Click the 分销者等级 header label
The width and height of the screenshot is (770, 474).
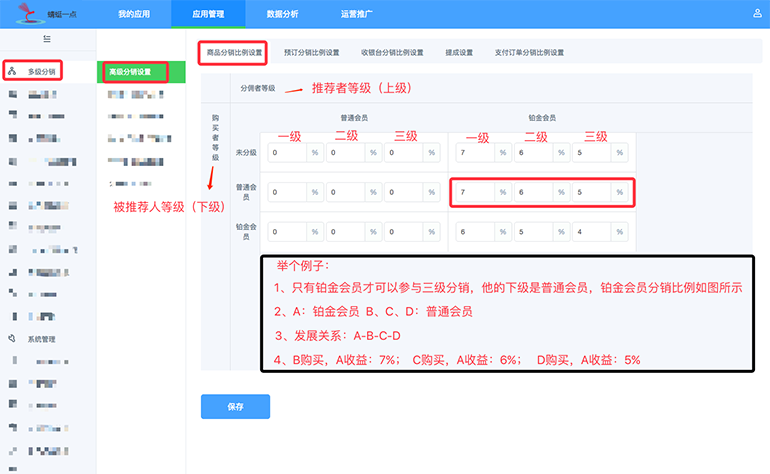point(258,88)
